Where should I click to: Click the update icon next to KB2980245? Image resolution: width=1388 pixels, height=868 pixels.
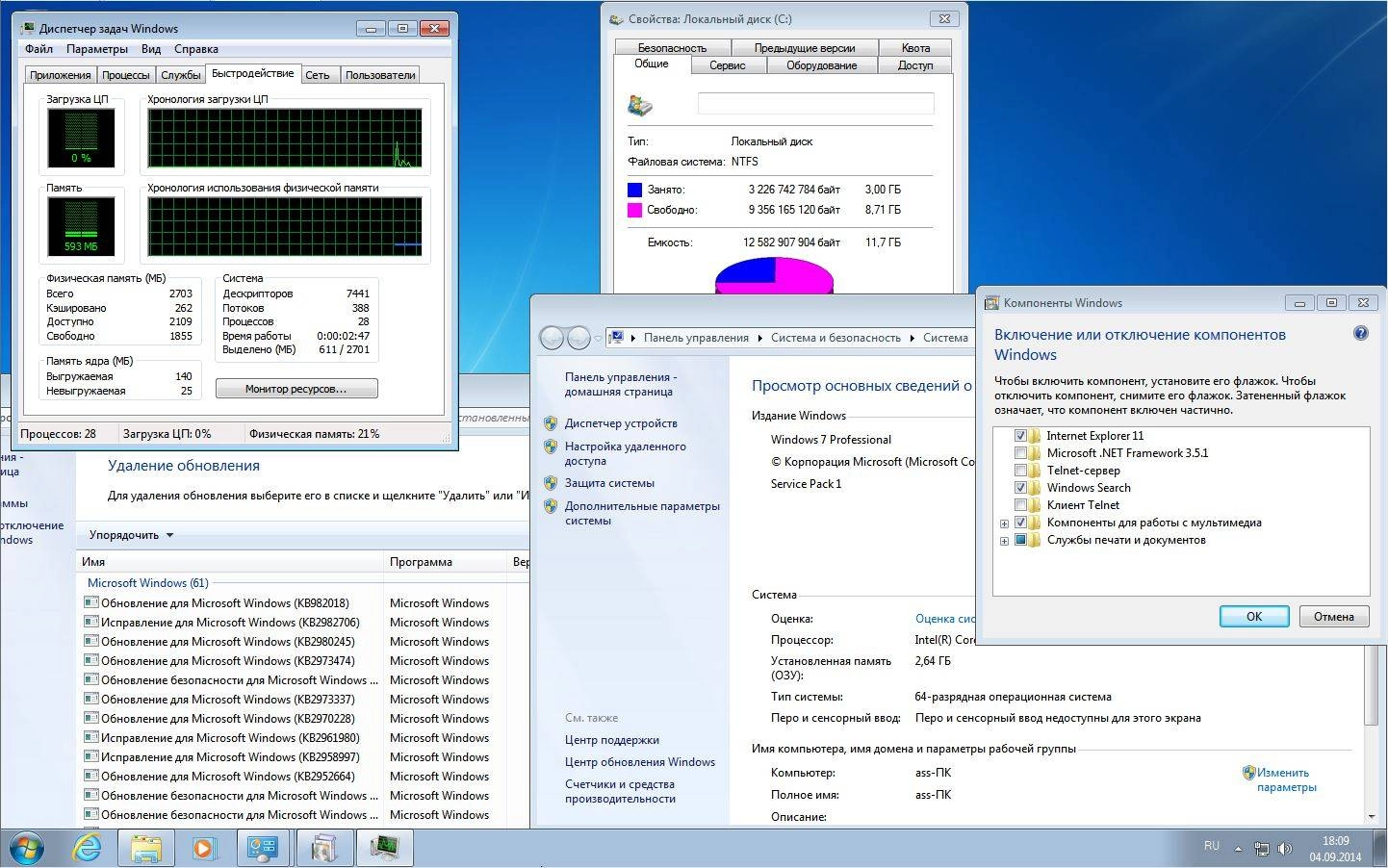click(91, 642)
